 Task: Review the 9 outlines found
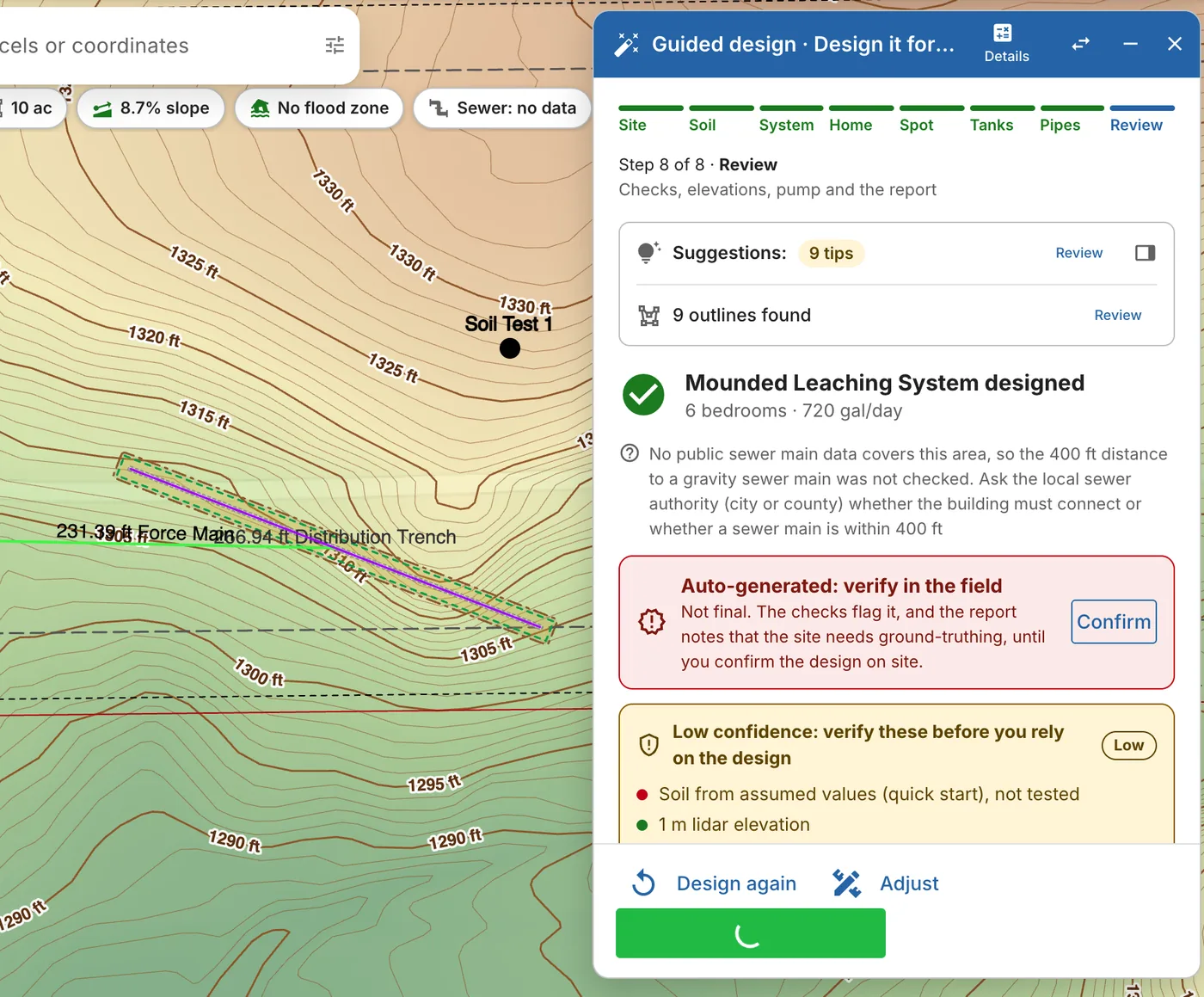point(1117,316)
